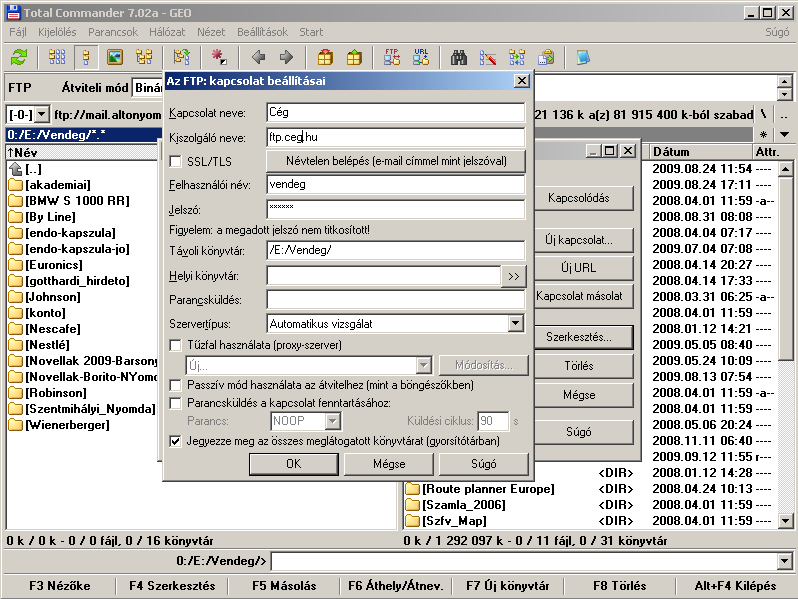The image size is (798, 599).
Task: Click inside Kapcsolat neve field
Action: pos(395,112)
